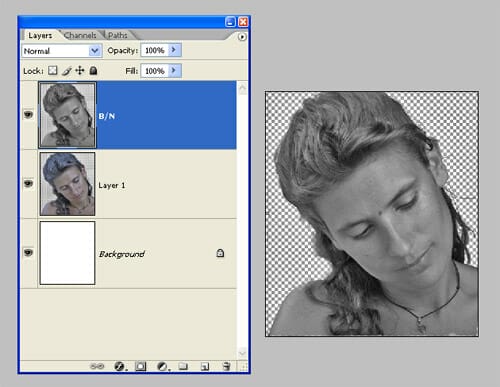Viewport: 500px width, 387px height.
Task: Lock layer position icon
Action: [80, 70]
